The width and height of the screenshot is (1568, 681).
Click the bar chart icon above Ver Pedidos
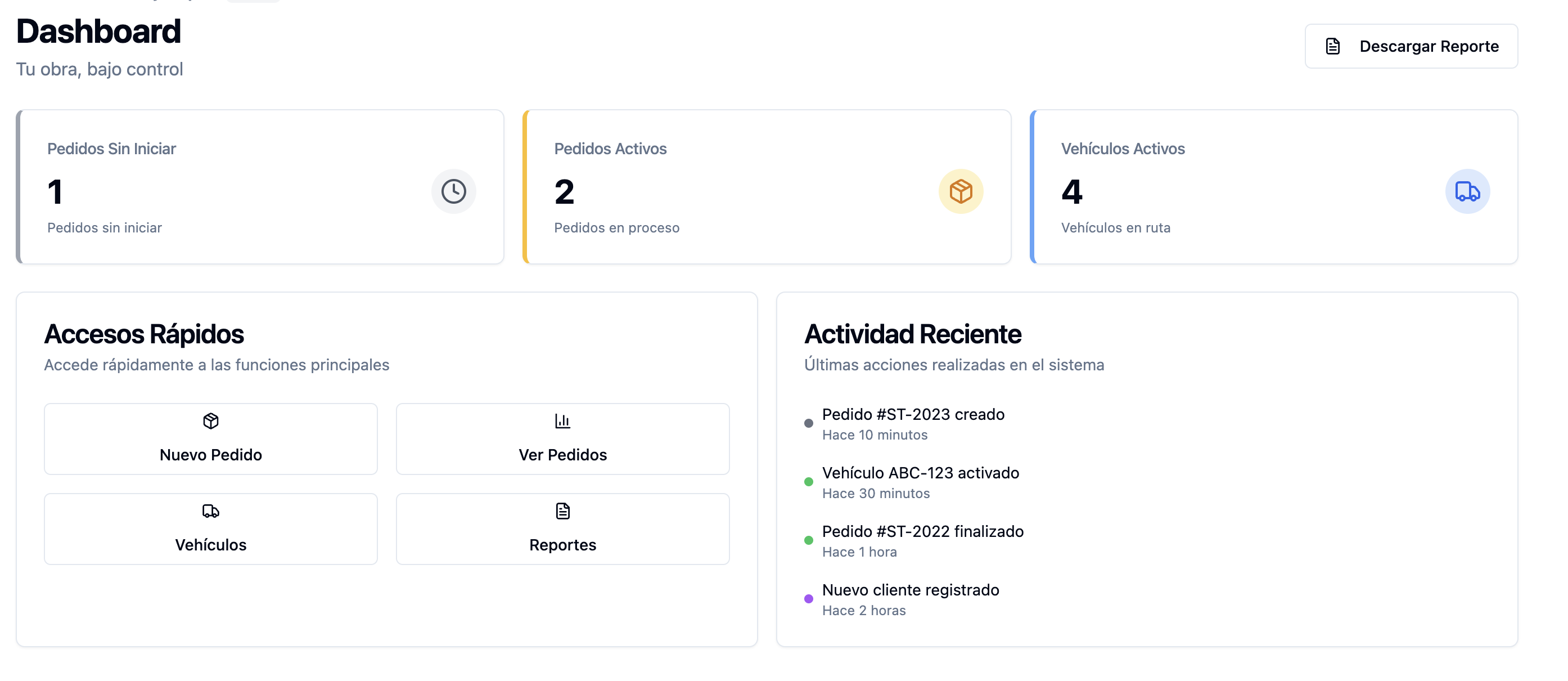(x=562, y=420)
